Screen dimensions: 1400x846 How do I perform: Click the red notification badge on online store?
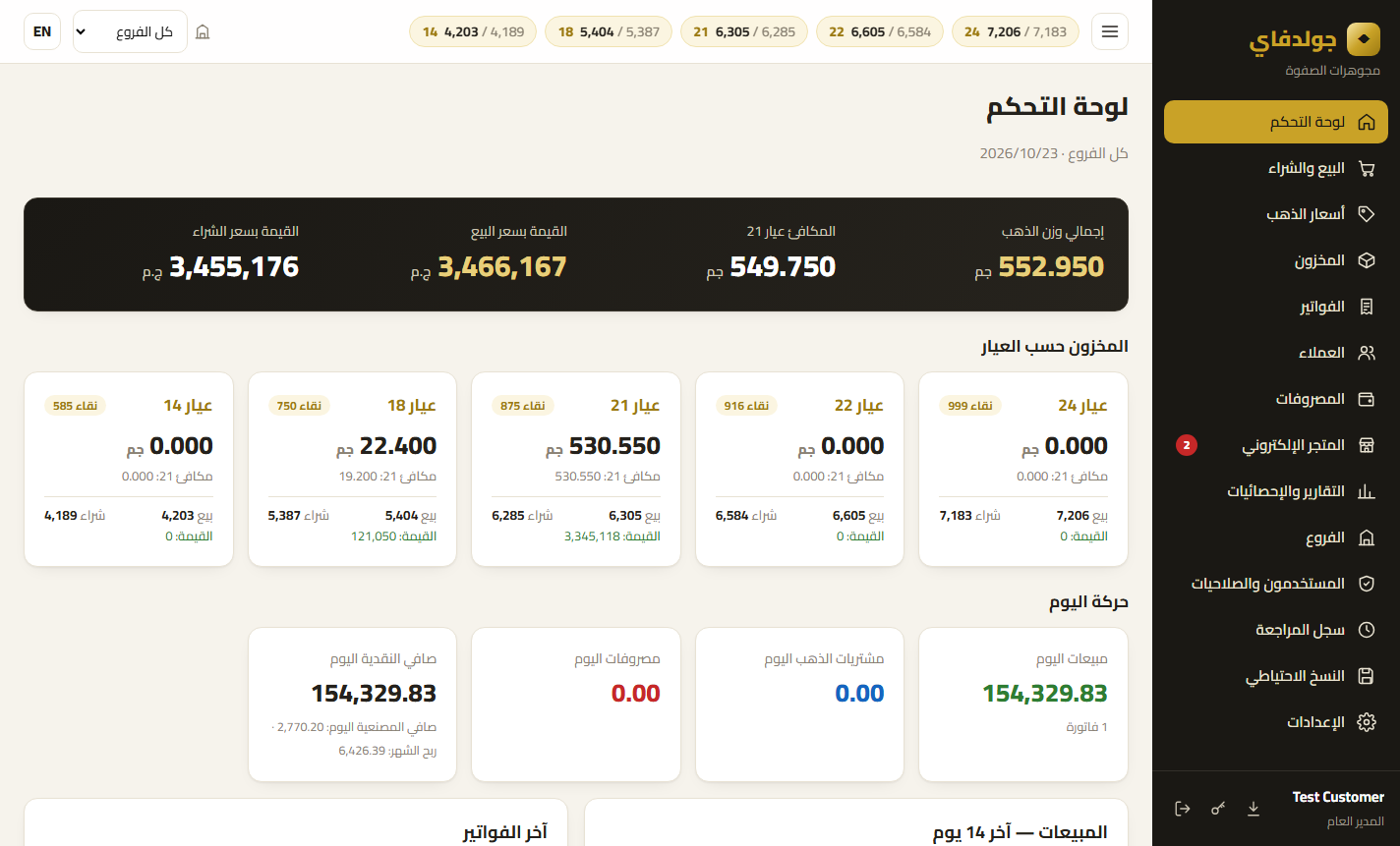click(x=1187, y=445)
